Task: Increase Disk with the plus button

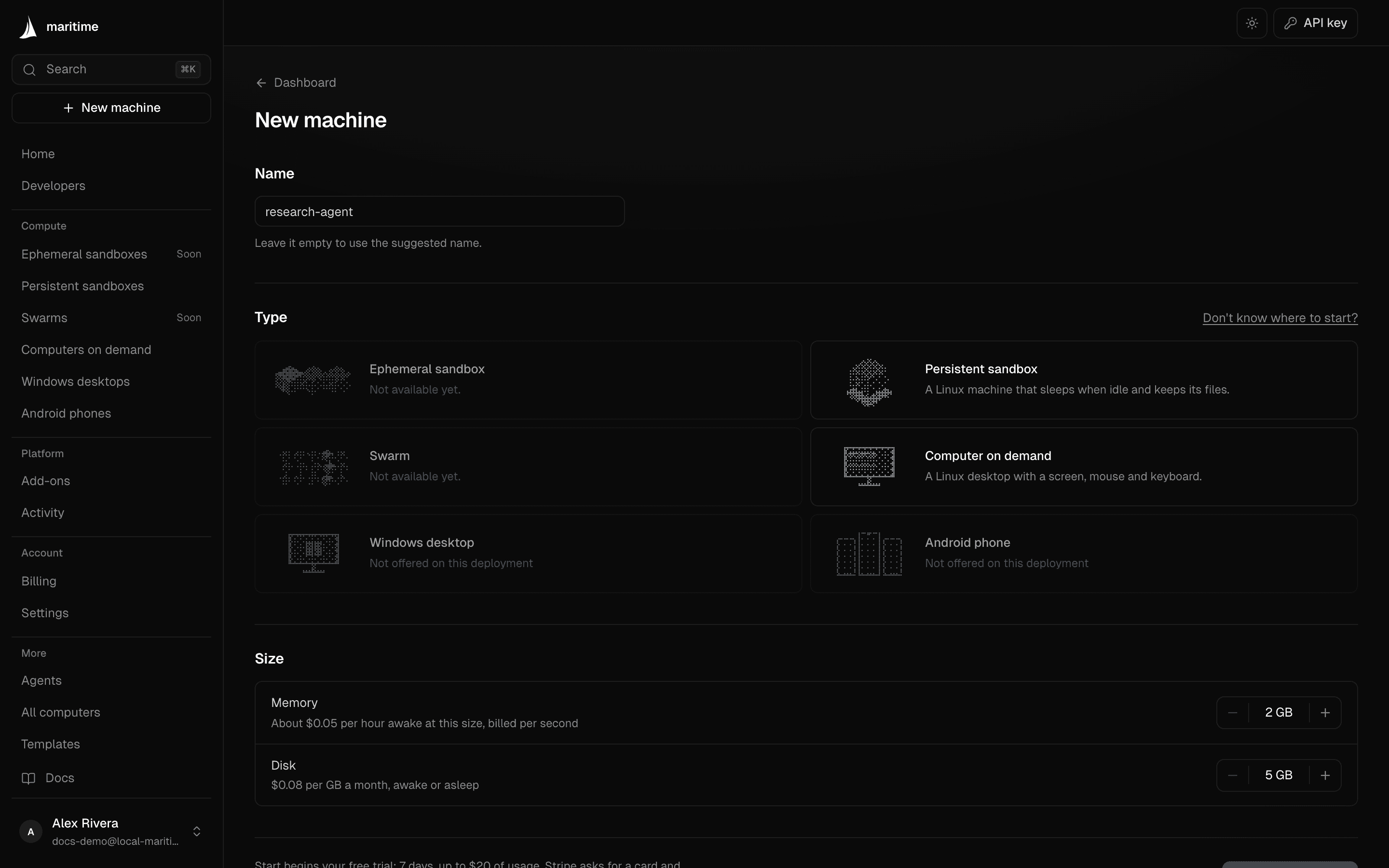Action: 1325,775
